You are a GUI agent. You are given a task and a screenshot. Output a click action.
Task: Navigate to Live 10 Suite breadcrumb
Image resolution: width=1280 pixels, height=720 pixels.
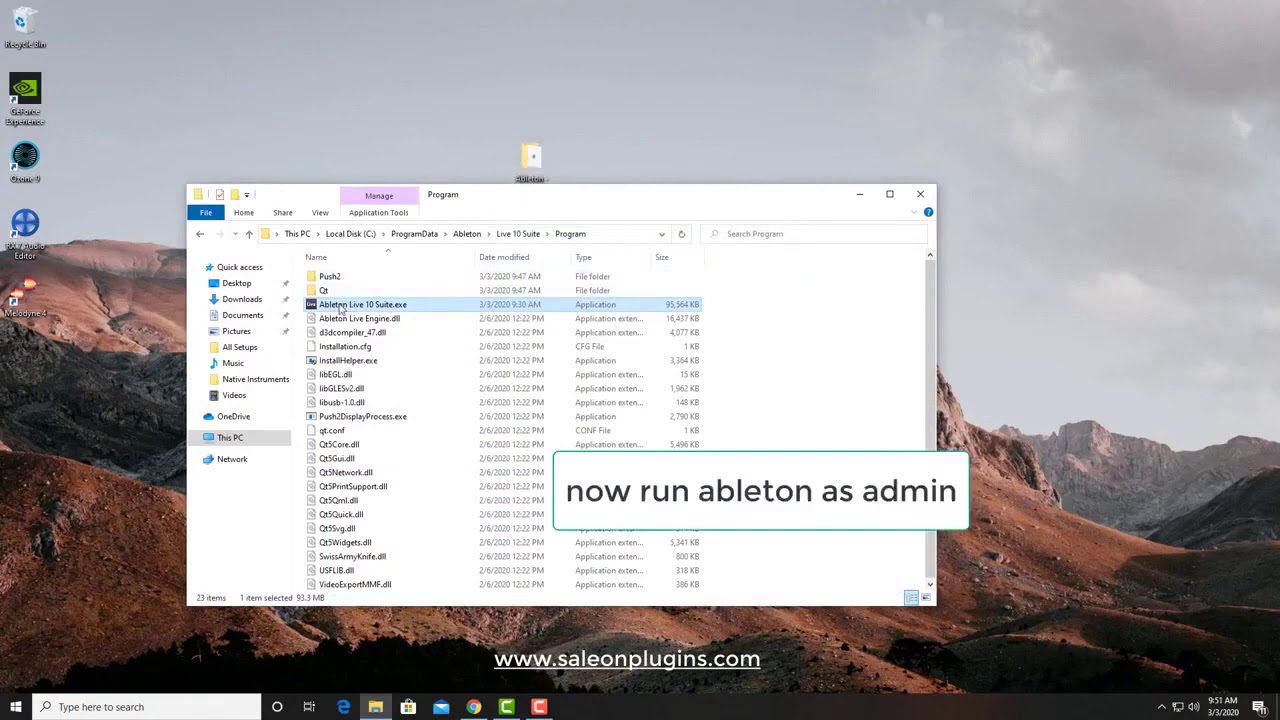(x=518, y=234)
